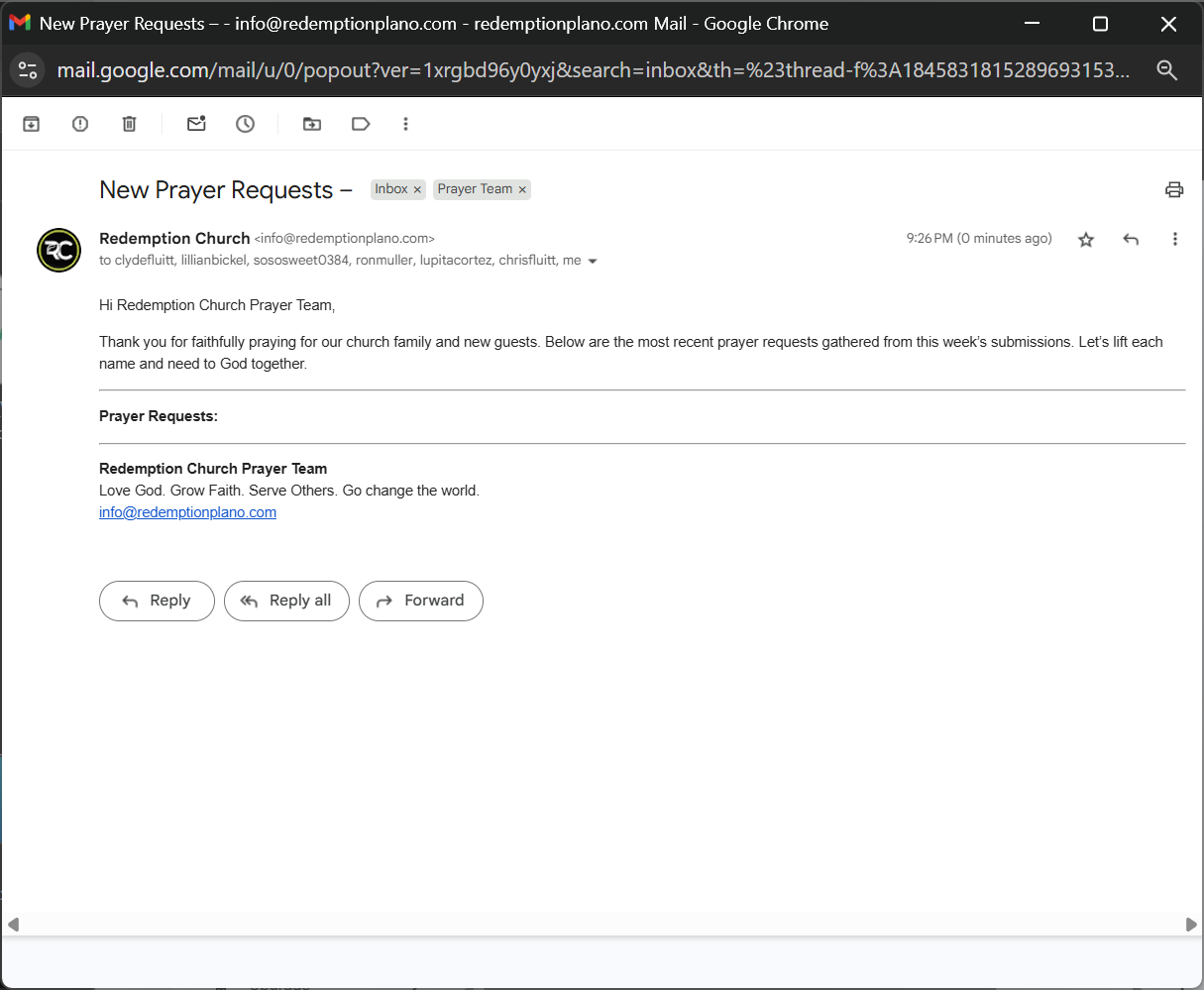Click the Redemption Church sender avatar
This screenshot has height=990, width=1204.
[x=58, y=250]
